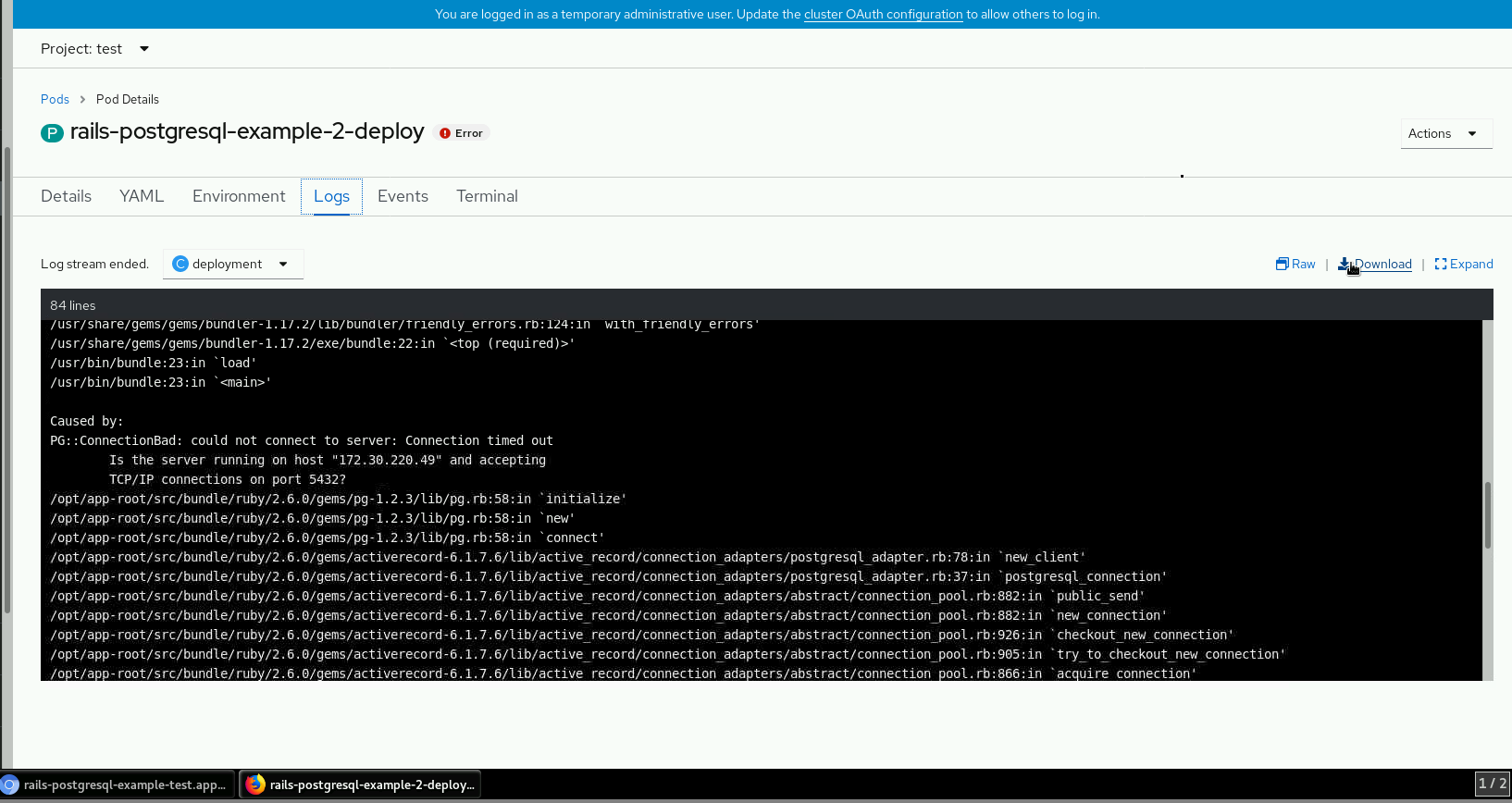Click the Chrome icon in taskbar
The image size is (1512, 803).
click(9, 784)
